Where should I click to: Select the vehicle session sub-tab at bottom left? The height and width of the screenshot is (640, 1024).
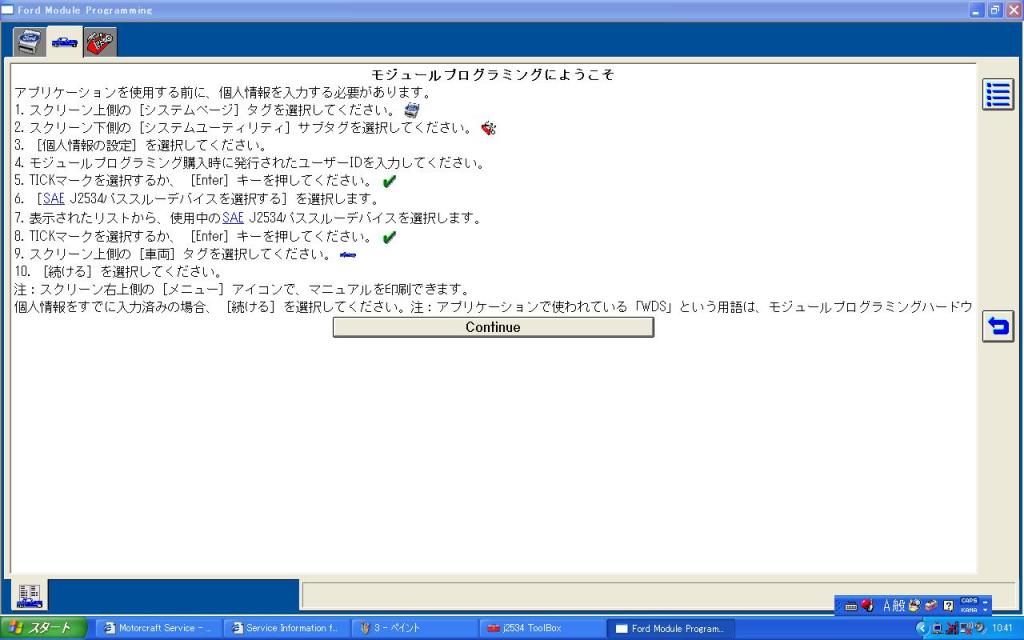pyautogui.click(x=29, y=595)
